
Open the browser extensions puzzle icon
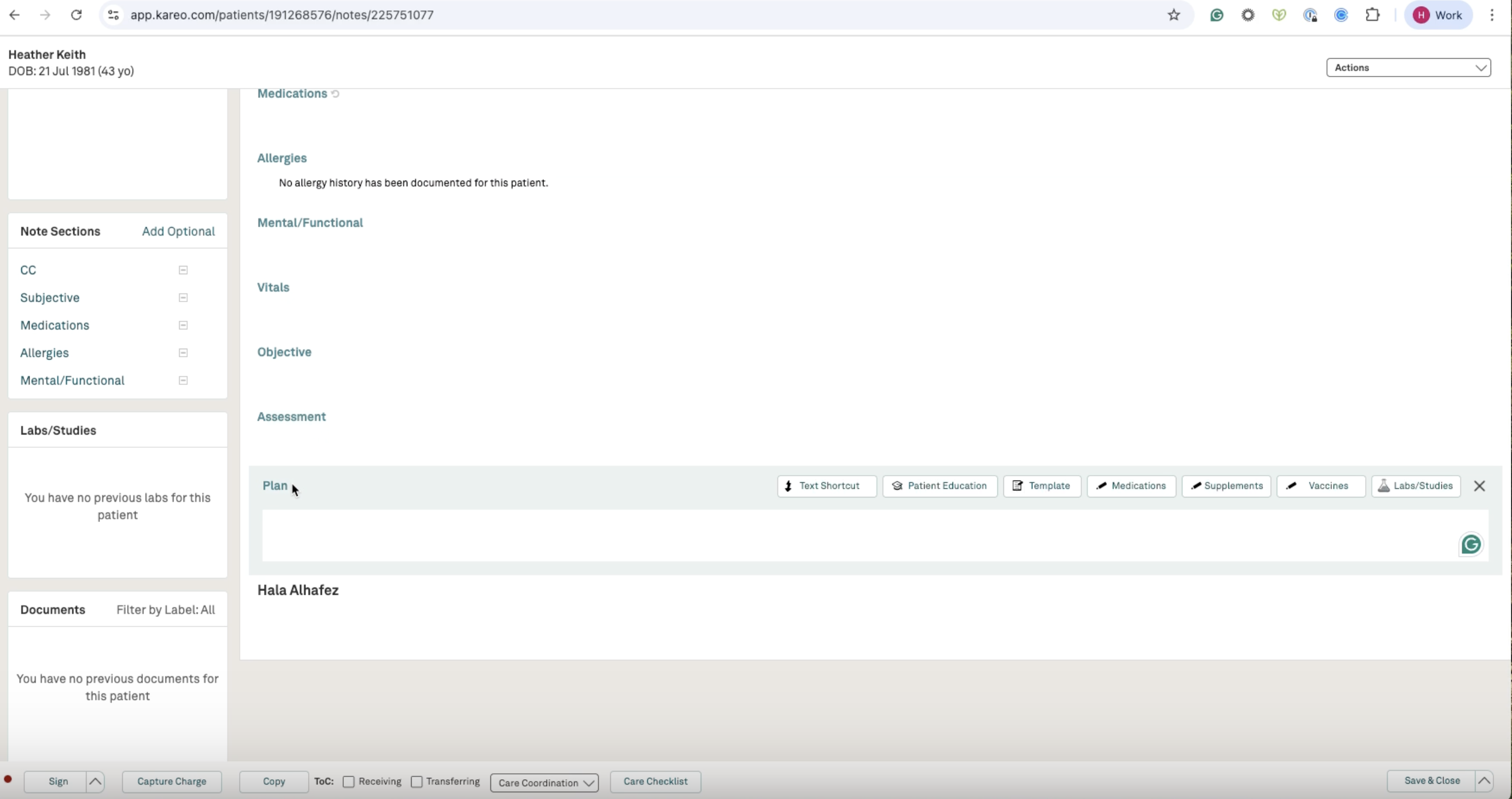coord(1372,15)
